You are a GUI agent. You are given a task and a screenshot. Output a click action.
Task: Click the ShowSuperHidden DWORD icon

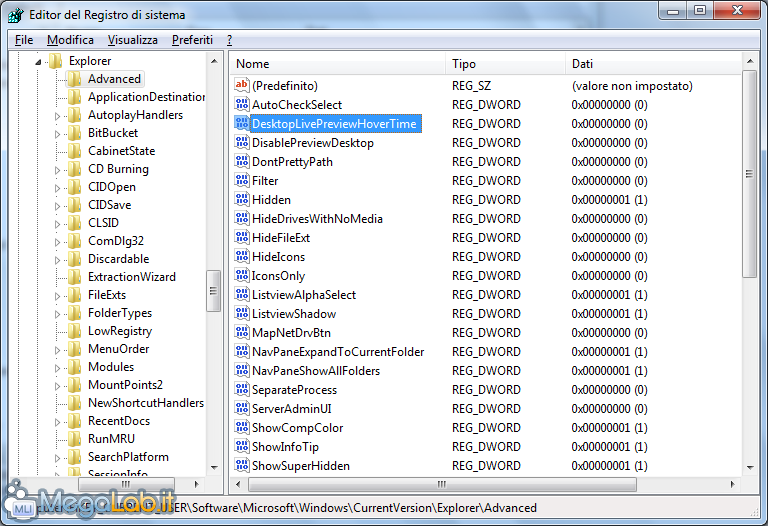click(242, 465)
